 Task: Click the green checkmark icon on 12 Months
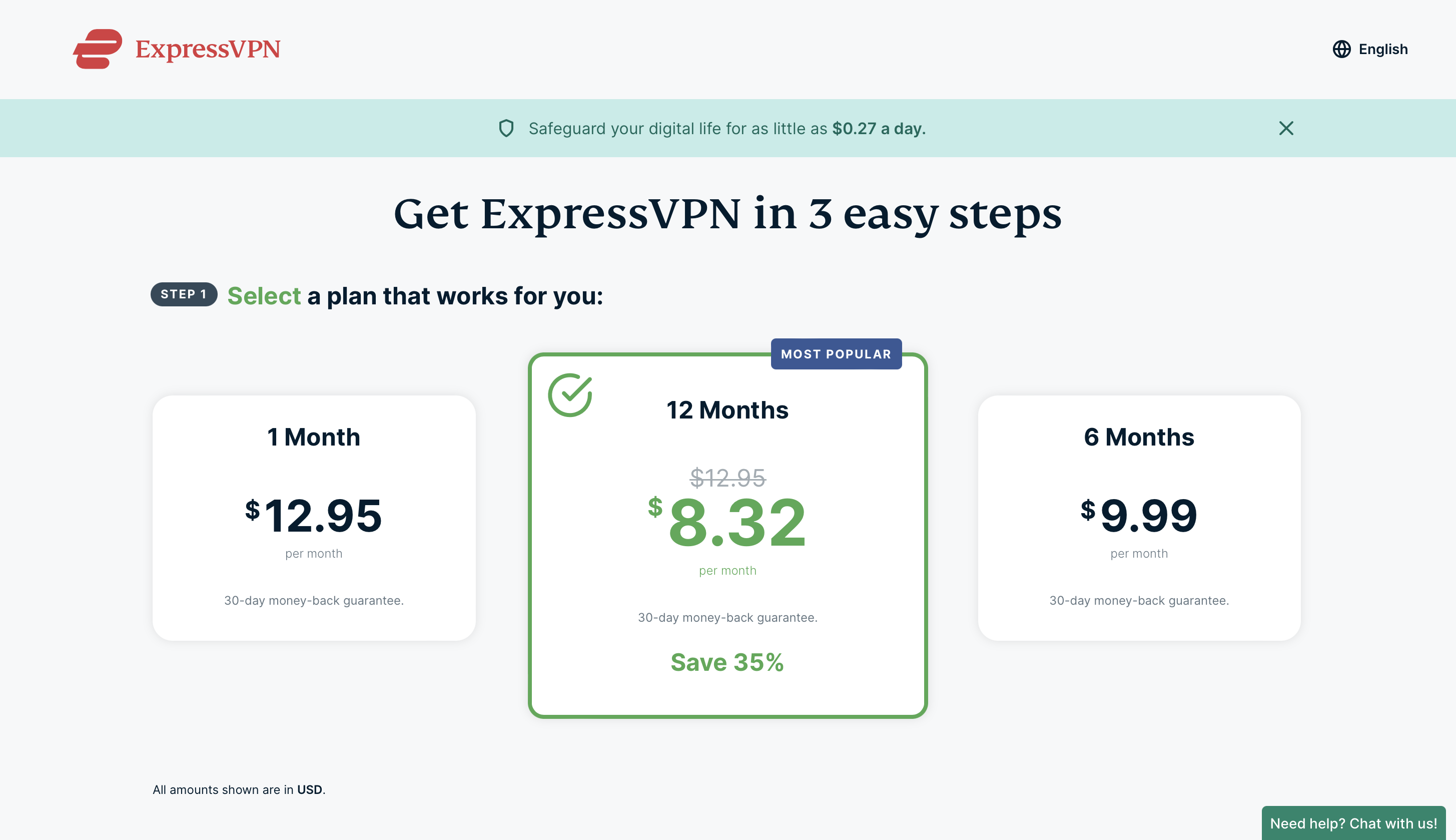[x=571, y=392]
